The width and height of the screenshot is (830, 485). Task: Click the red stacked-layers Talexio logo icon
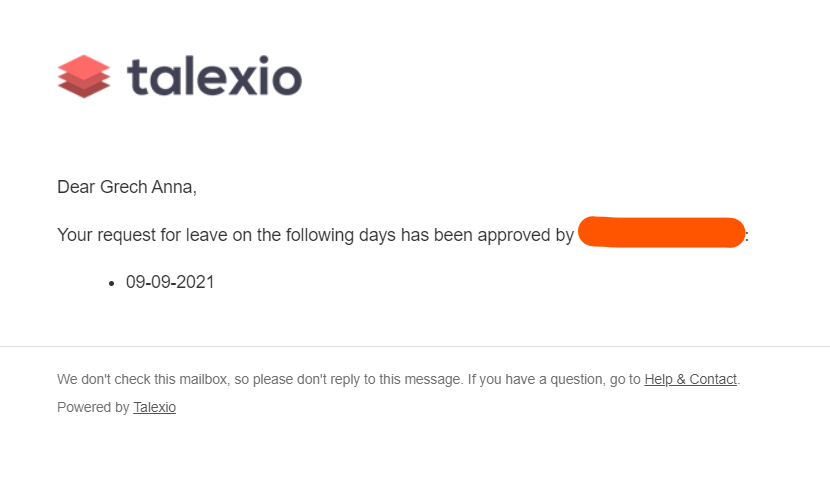click(84, 76)
